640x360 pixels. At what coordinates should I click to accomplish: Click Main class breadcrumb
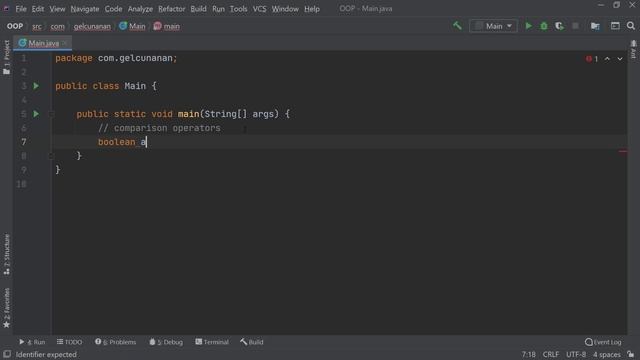click(132, 26)
